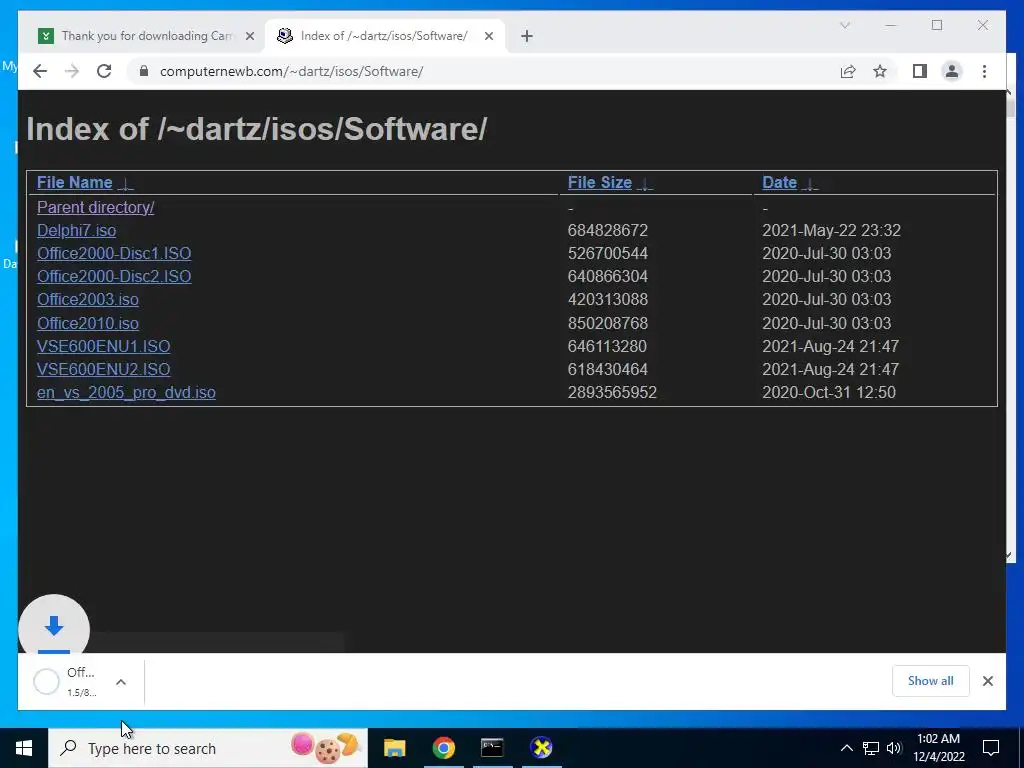
Task: Download Office2000-Disc1.ISO
Action: tap(114, 253)
